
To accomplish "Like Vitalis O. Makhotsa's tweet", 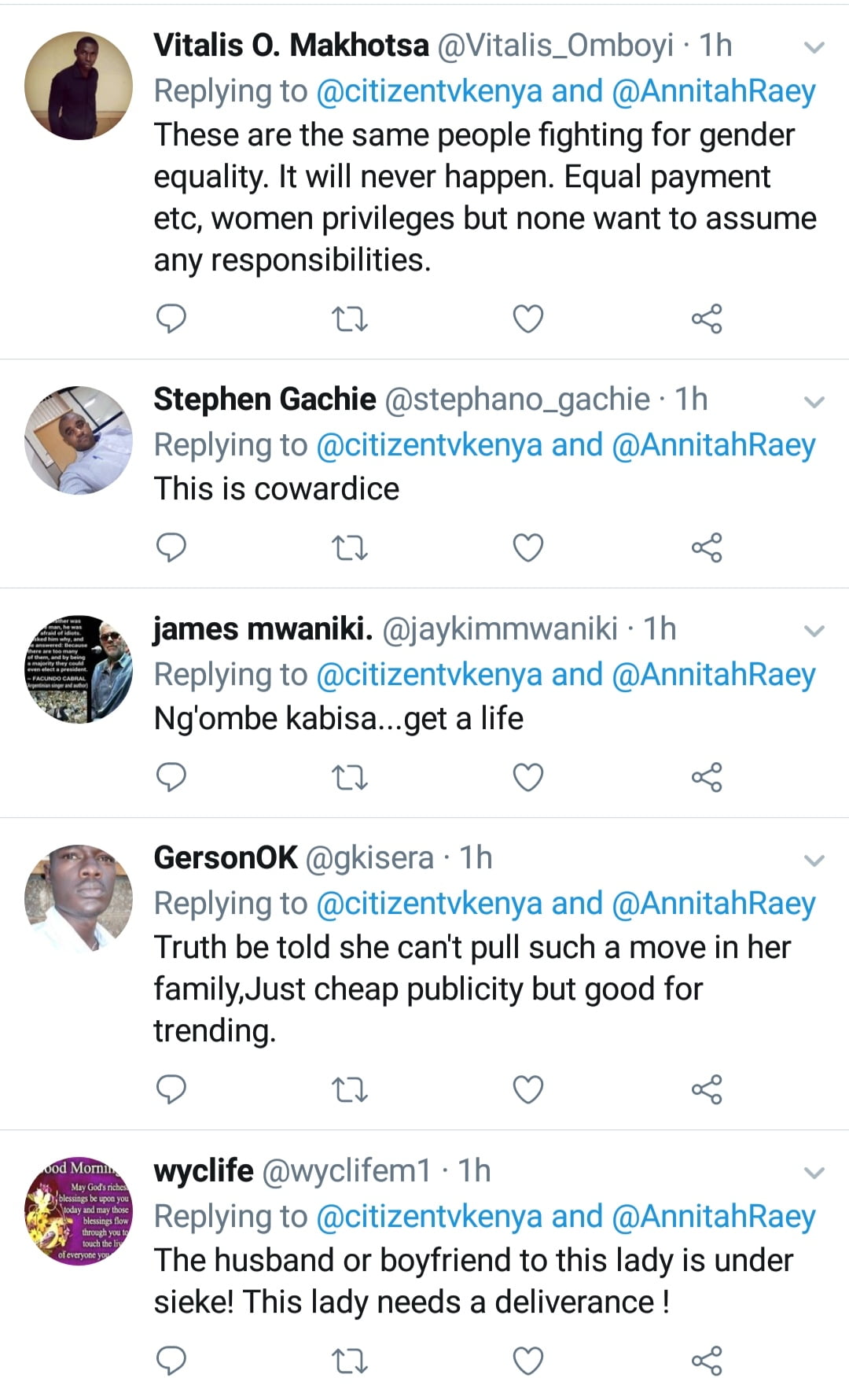I will pos(528,319).
